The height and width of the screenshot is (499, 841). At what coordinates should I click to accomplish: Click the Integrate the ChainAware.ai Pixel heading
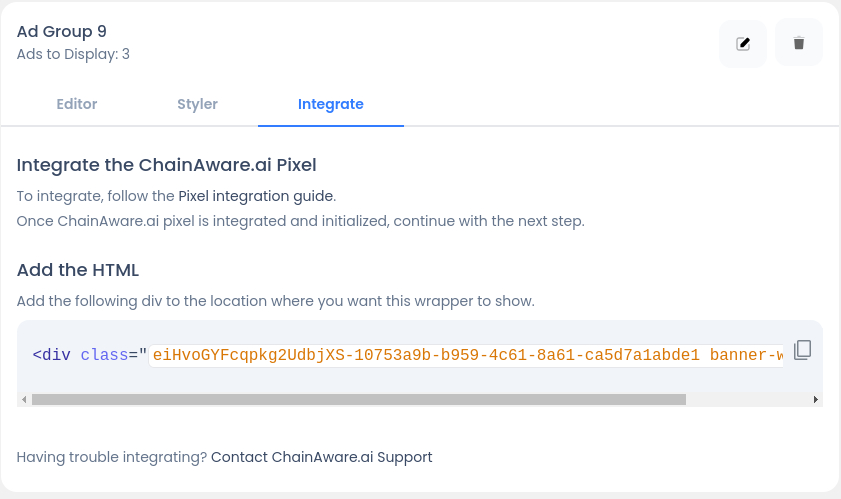tap(166, 165)
